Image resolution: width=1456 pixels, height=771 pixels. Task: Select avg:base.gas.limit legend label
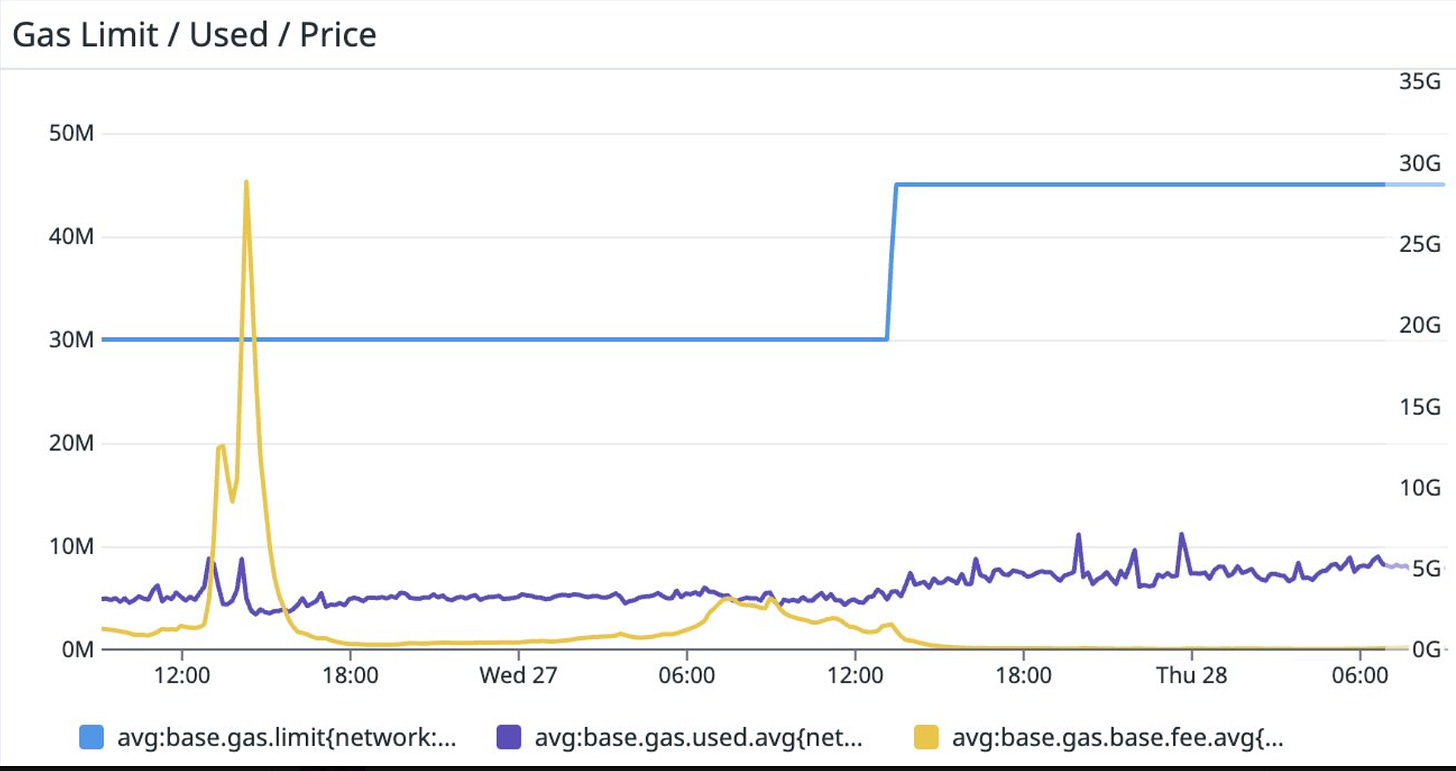click(285, 739)
